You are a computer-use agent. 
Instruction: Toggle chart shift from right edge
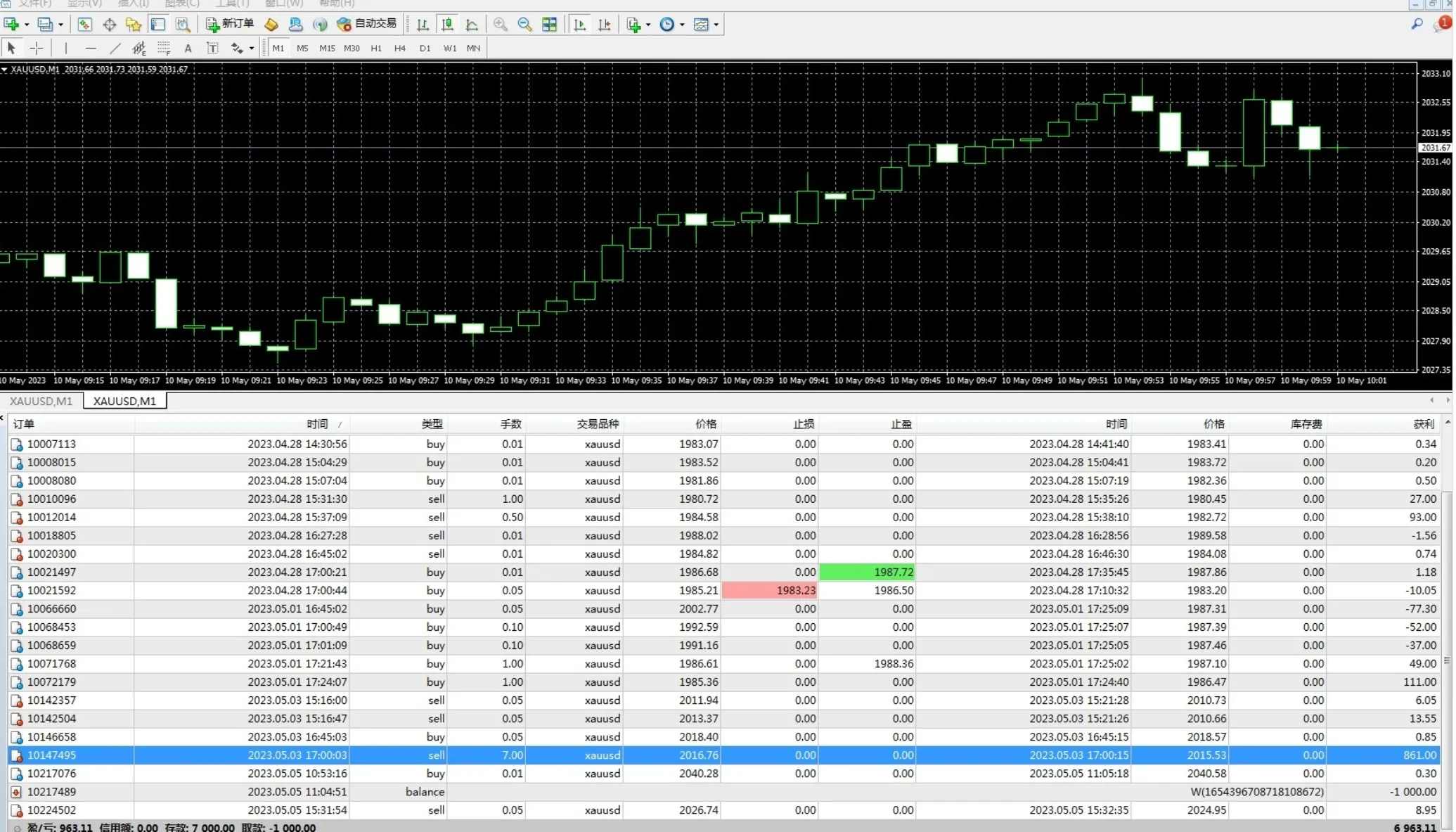[605, 25]
